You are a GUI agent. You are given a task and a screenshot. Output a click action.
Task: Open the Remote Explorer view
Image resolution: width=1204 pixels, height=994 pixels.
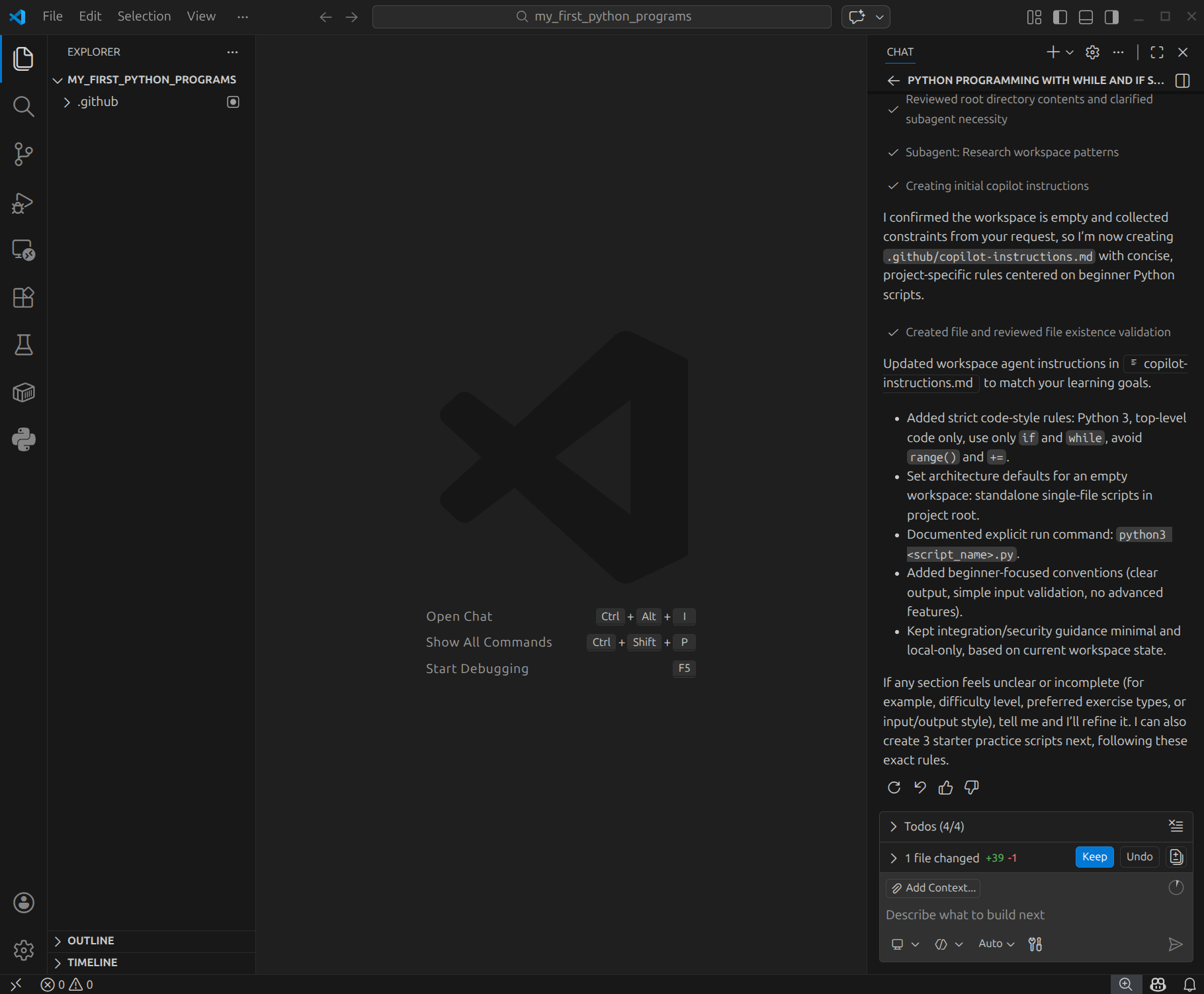coord(23,250)
